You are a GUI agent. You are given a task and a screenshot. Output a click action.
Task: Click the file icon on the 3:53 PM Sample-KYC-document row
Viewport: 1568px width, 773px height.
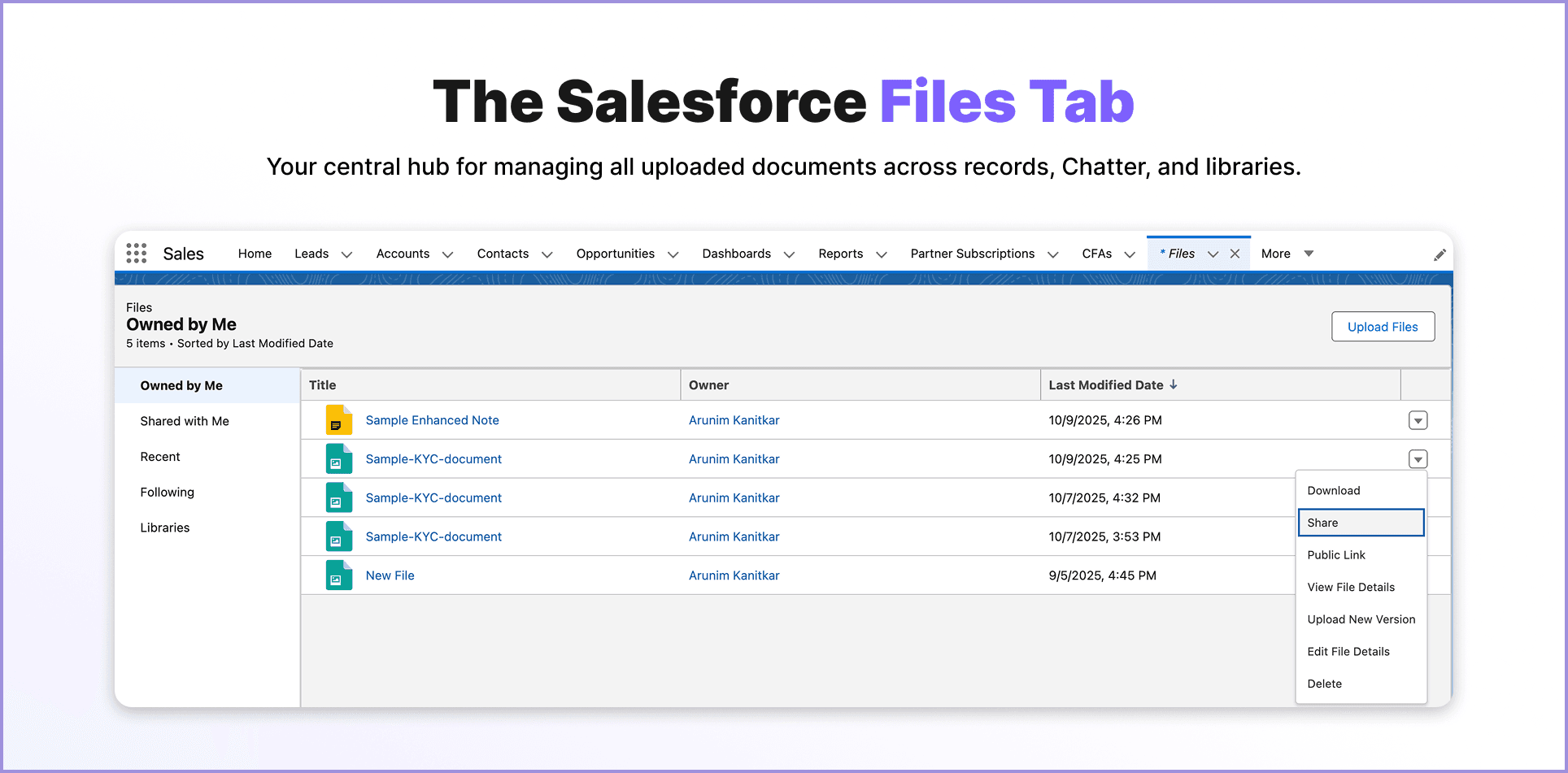coord(338,536)
